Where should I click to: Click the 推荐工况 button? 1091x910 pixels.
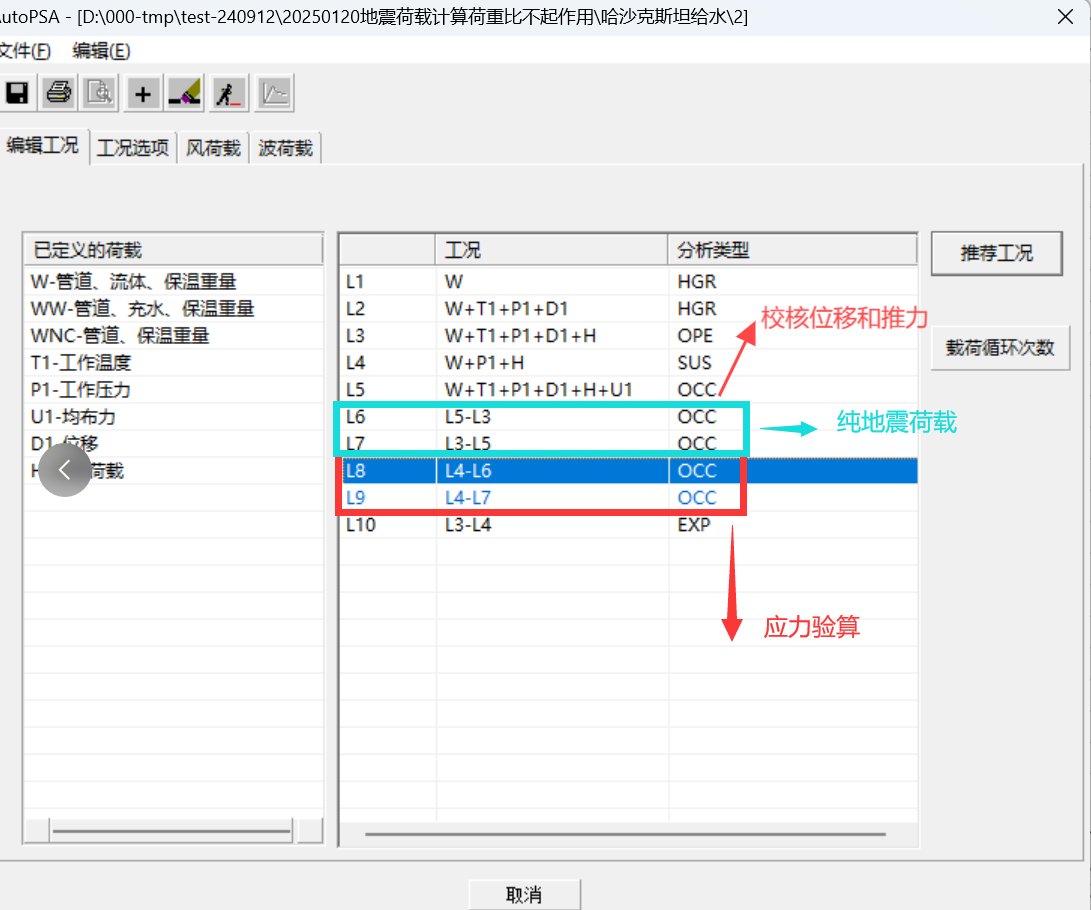pos(996,253)
